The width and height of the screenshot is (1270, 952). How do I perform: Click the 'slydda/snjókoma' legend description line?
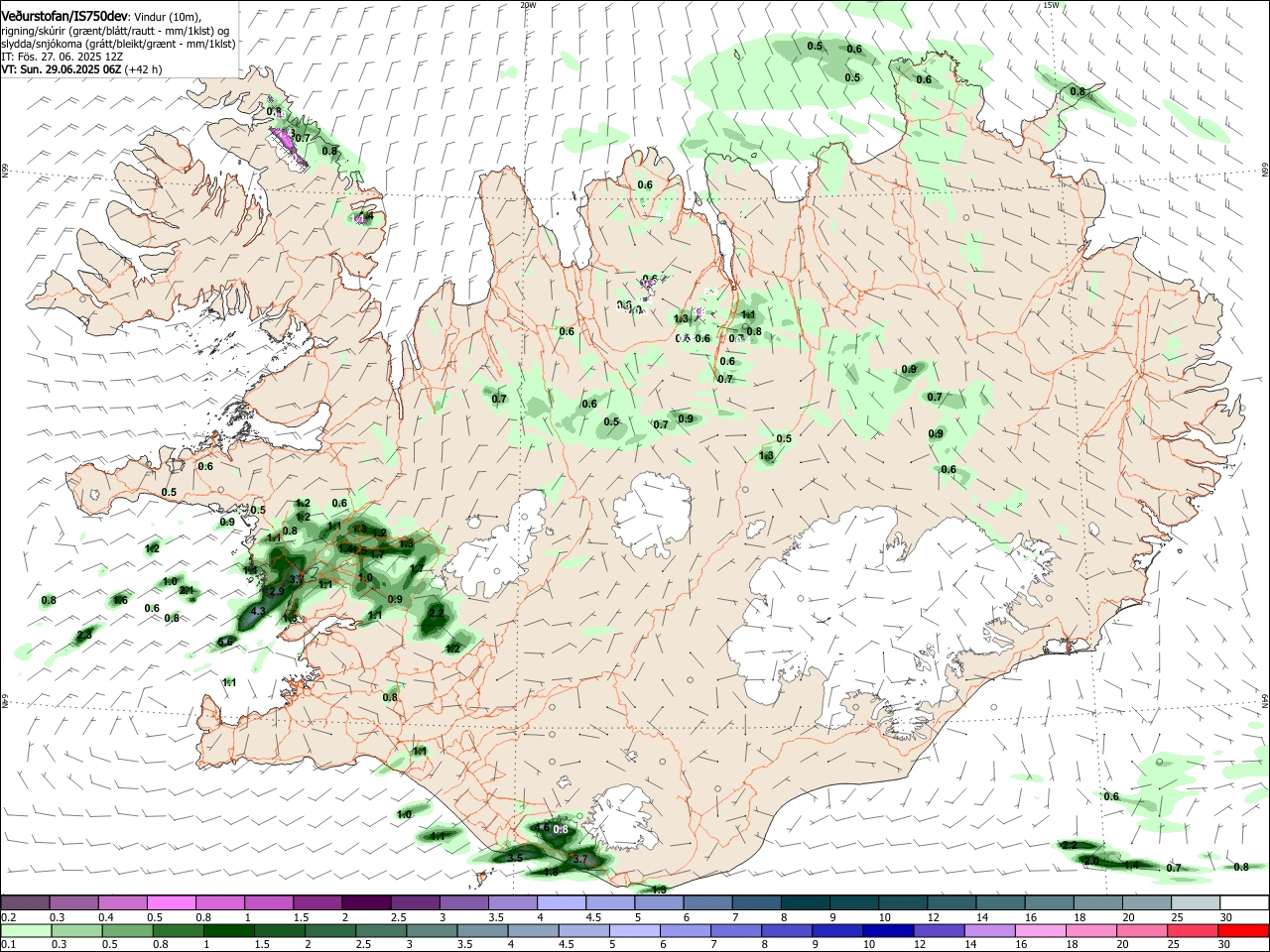[118, 44]
